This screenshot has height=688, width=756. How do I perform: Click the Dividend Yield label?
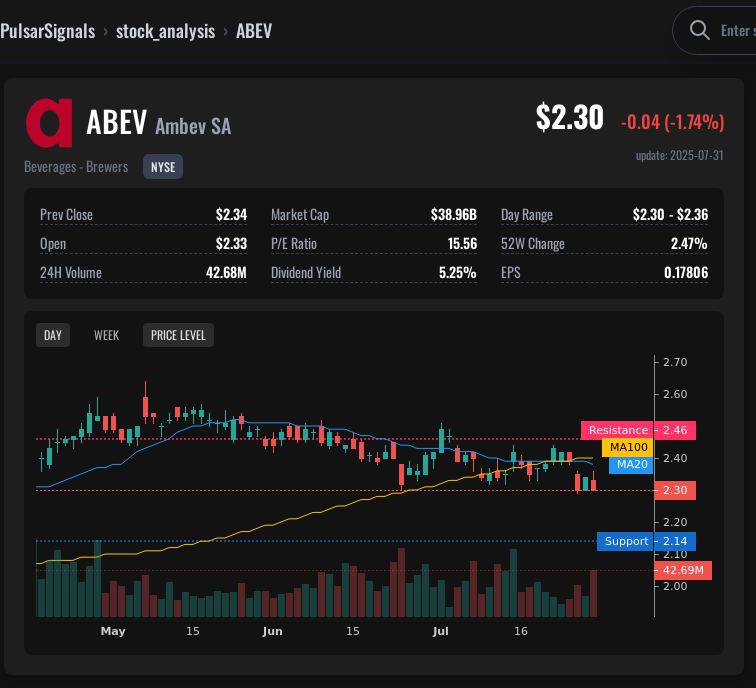click(x=306, y=273)
